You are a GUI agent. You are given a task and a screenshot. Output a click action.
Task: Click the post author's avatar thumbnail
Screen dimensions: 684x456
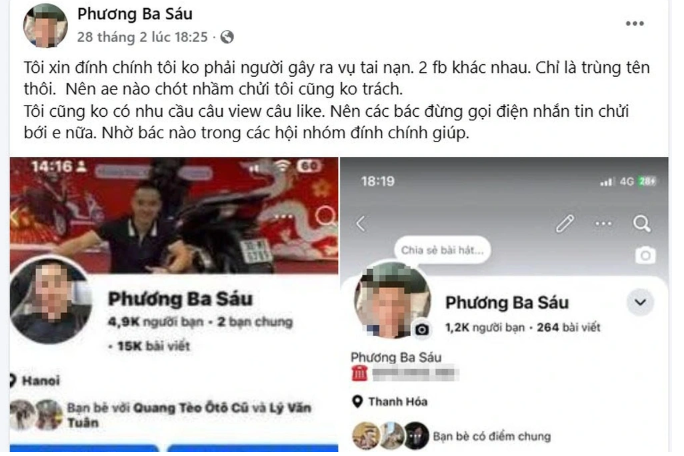click(x=45, y=26)
